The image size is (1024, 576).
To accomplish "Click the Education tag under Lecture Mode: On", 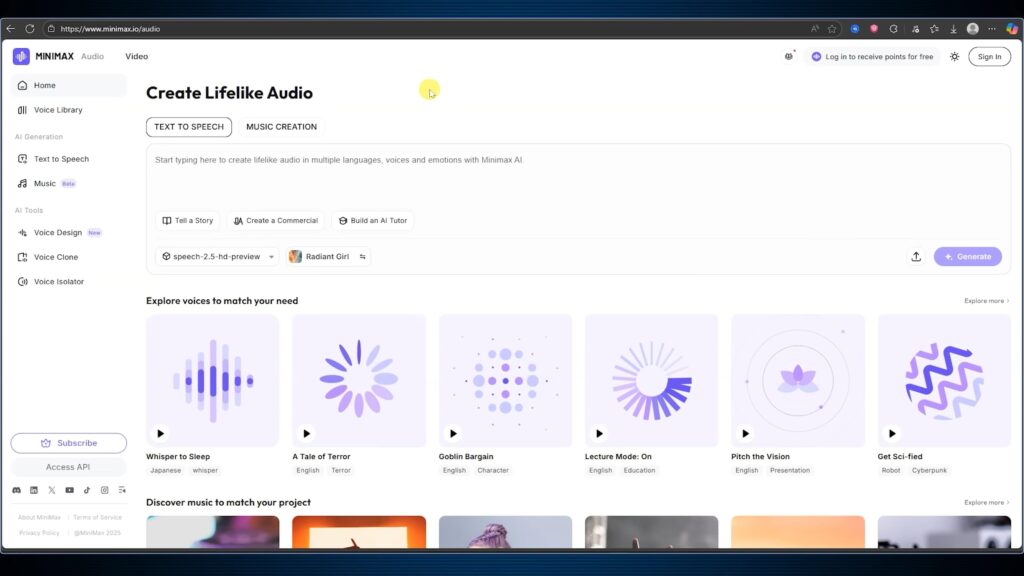I will pyautogui.click(x=639, y=470).
